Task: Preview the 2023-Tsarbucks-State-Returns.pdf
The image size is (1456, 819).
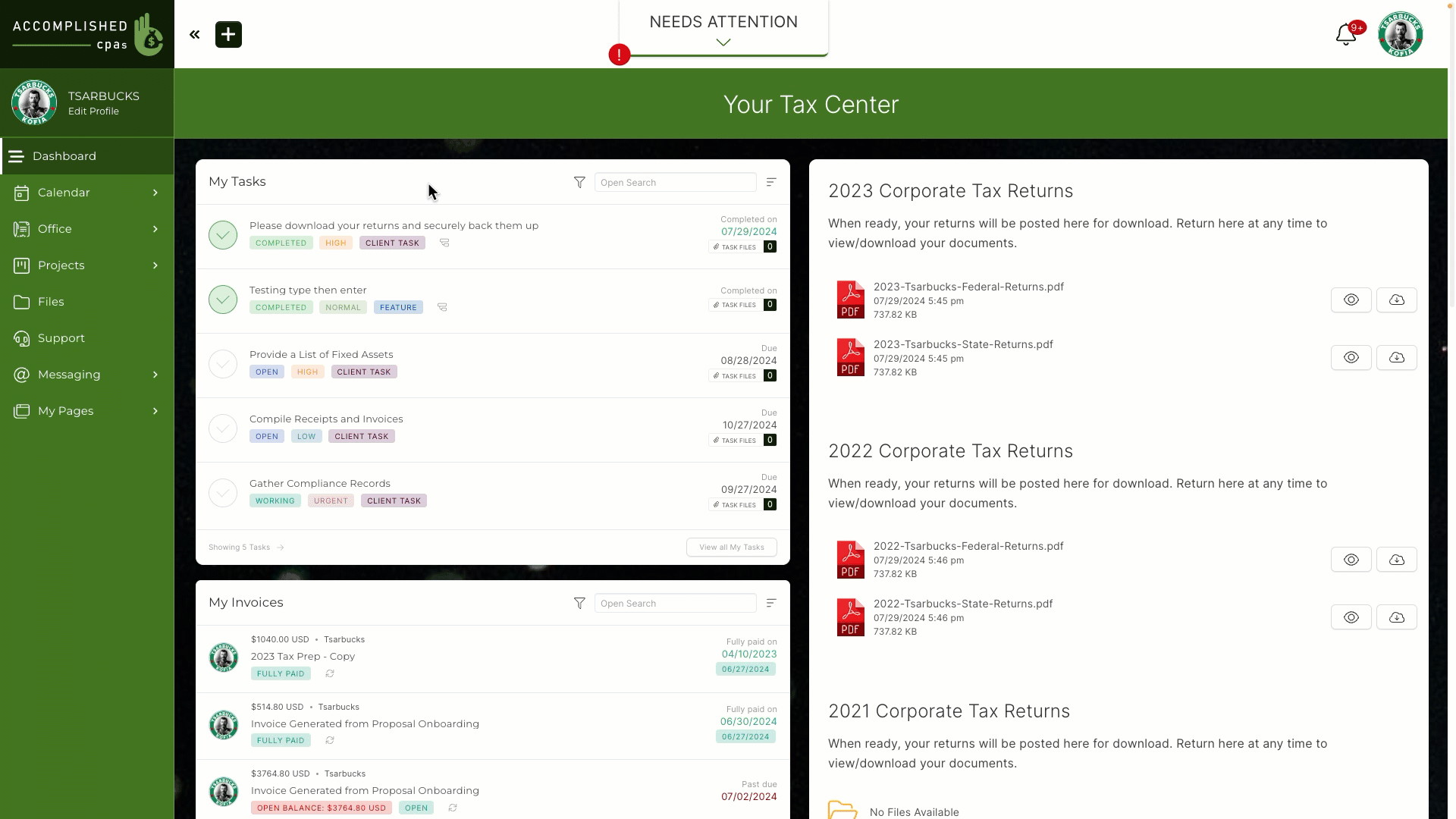Action: click(x=1351, y=357)
